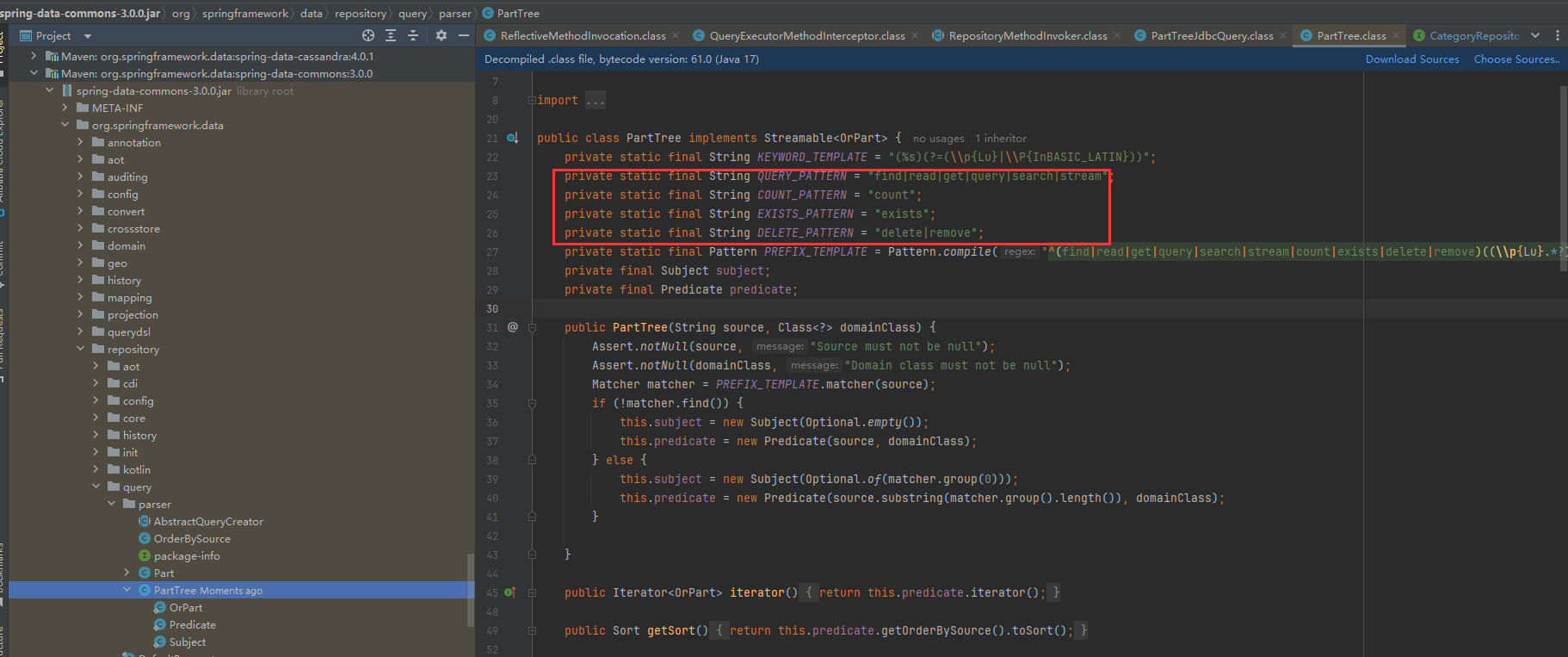
Task: Collapse the parser package arrow
Action: pos(111,504)
